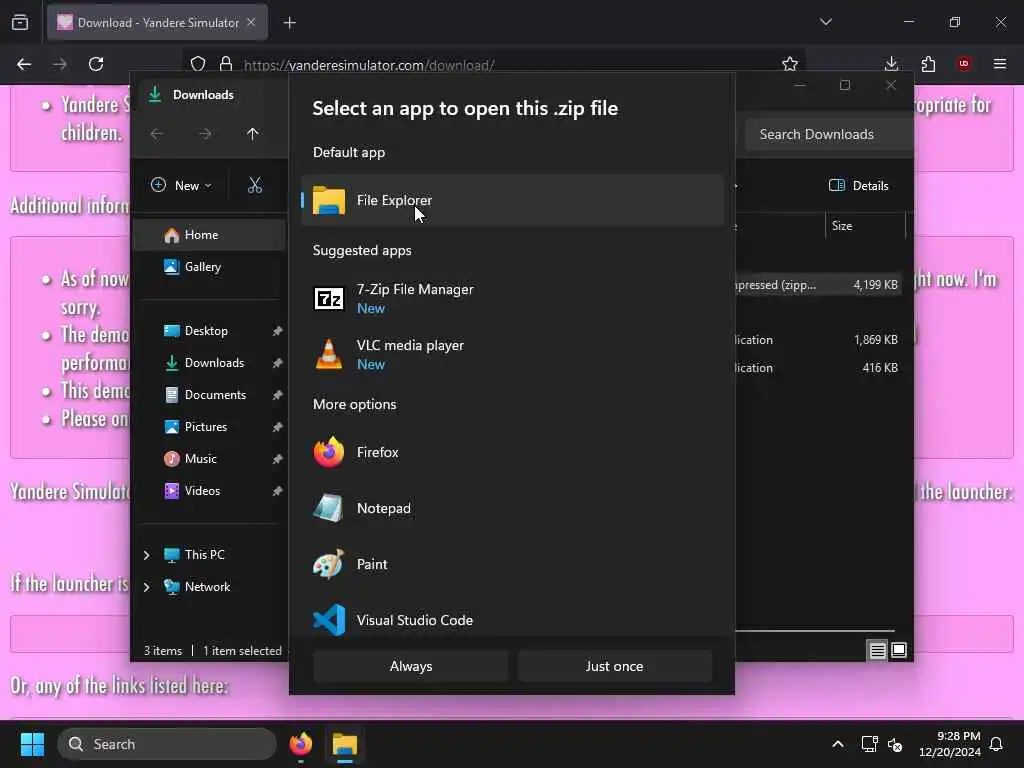Screen dimensions: 1024x768
Task: Open Desktop quick access folder
Action: pos(209,330)
